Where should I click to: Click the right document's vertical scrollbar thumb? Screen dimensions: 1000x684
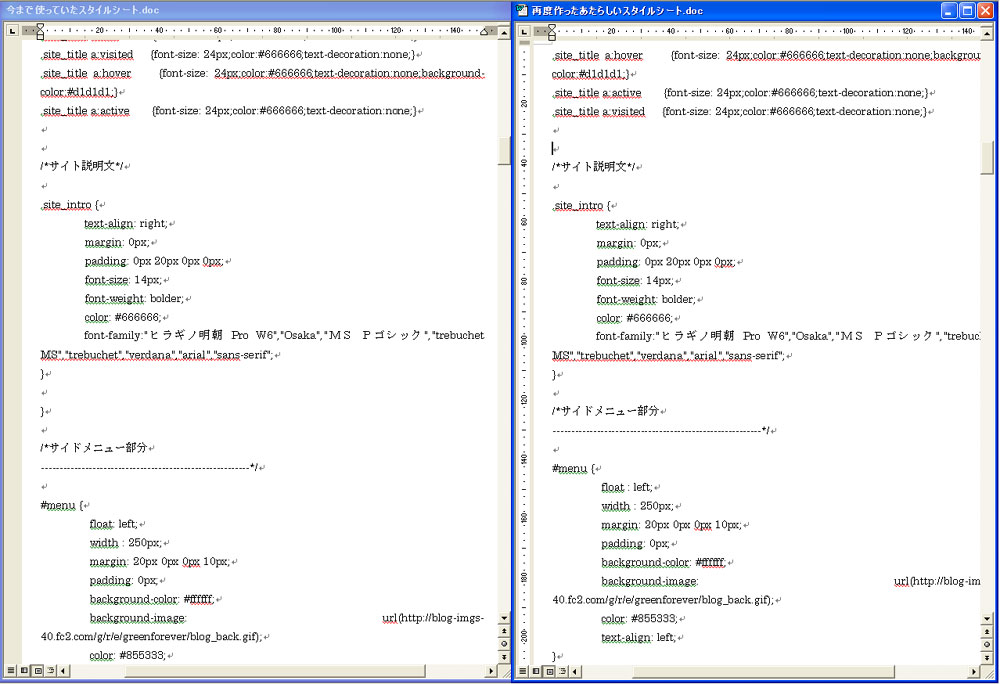[988, 157]
